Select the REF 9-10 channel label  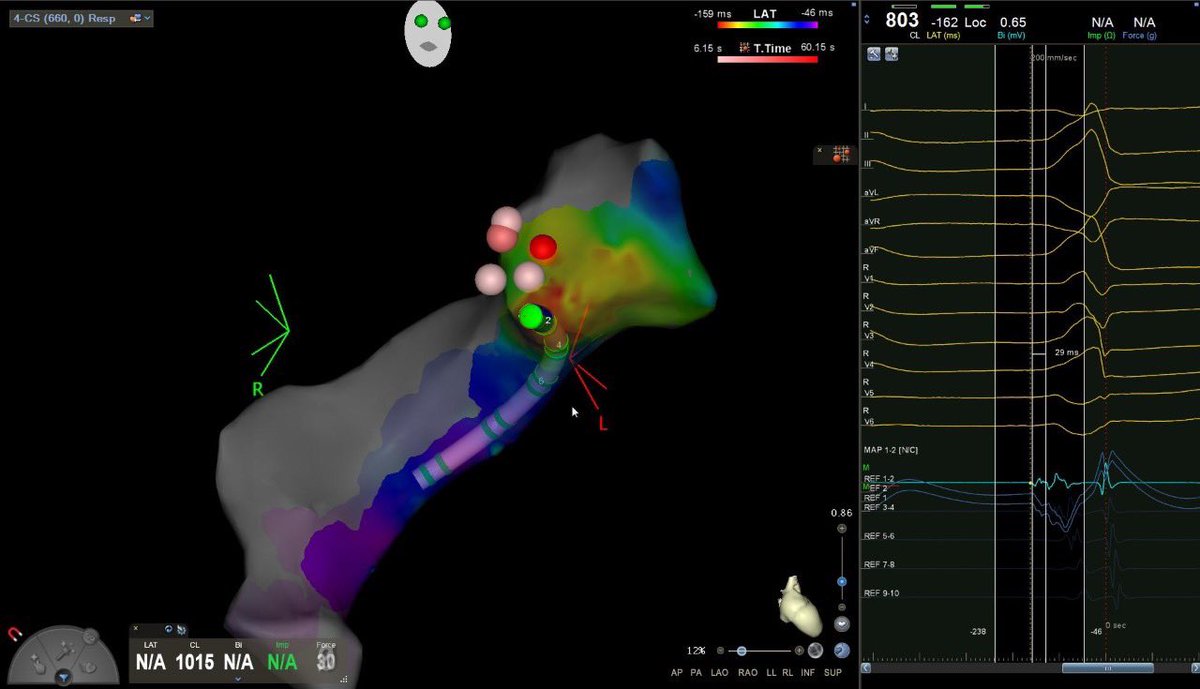tap(881, 593)
